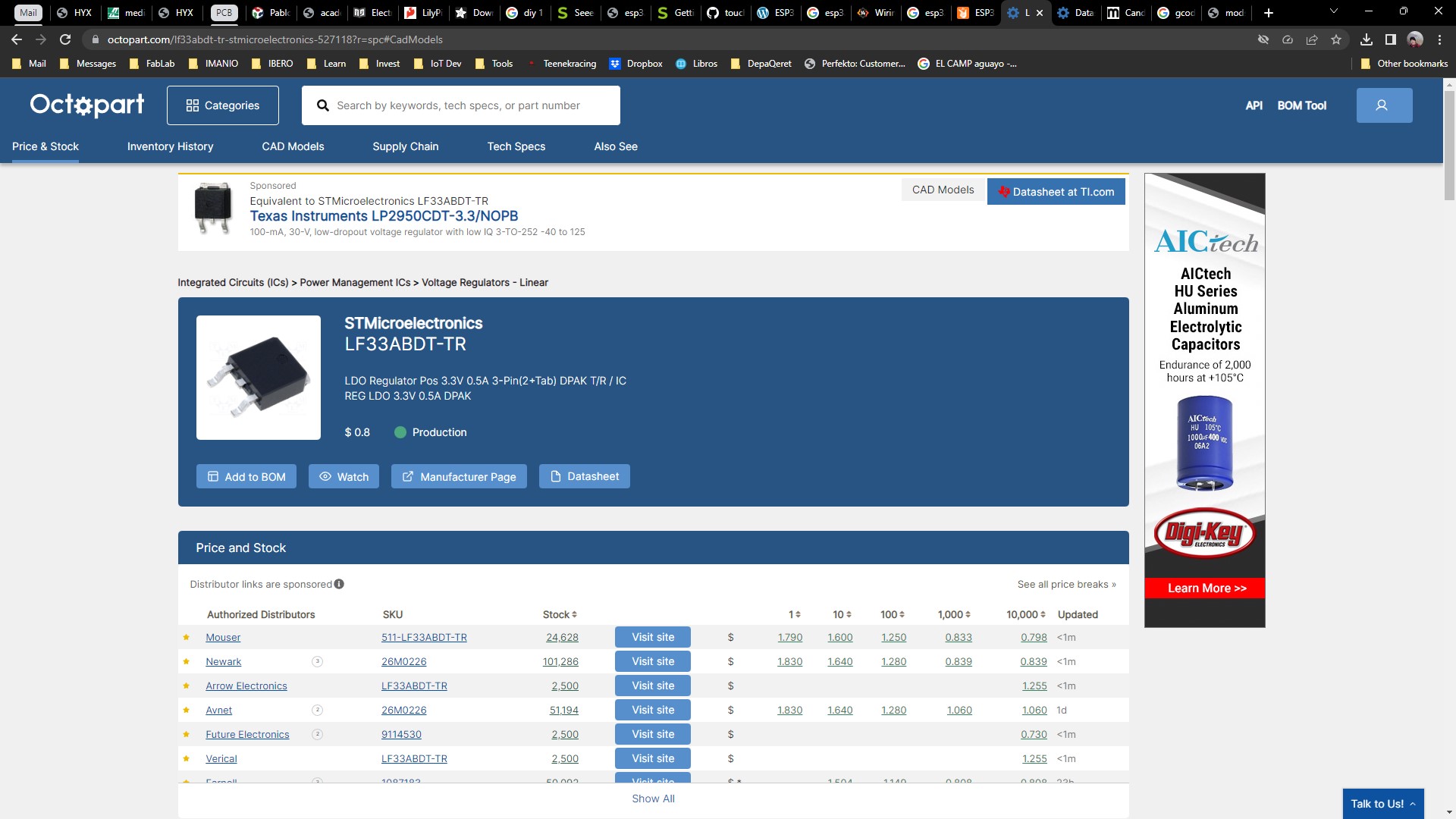Click the numbered badge beside Newark
The image size is (1456, 819).
point(317,661)
